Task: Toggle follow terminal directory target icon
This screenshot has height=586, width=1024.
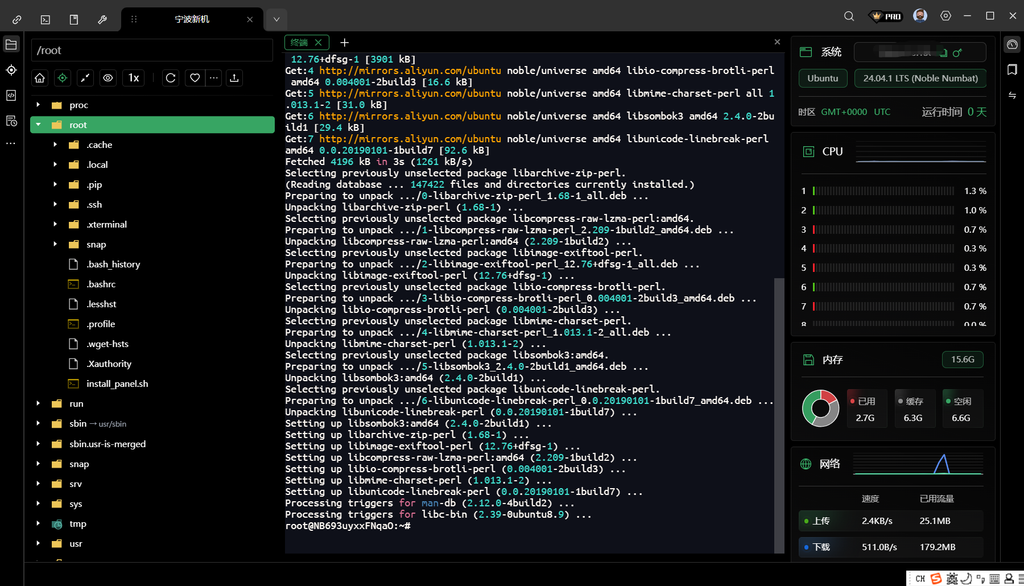Action: coord(62,78)
